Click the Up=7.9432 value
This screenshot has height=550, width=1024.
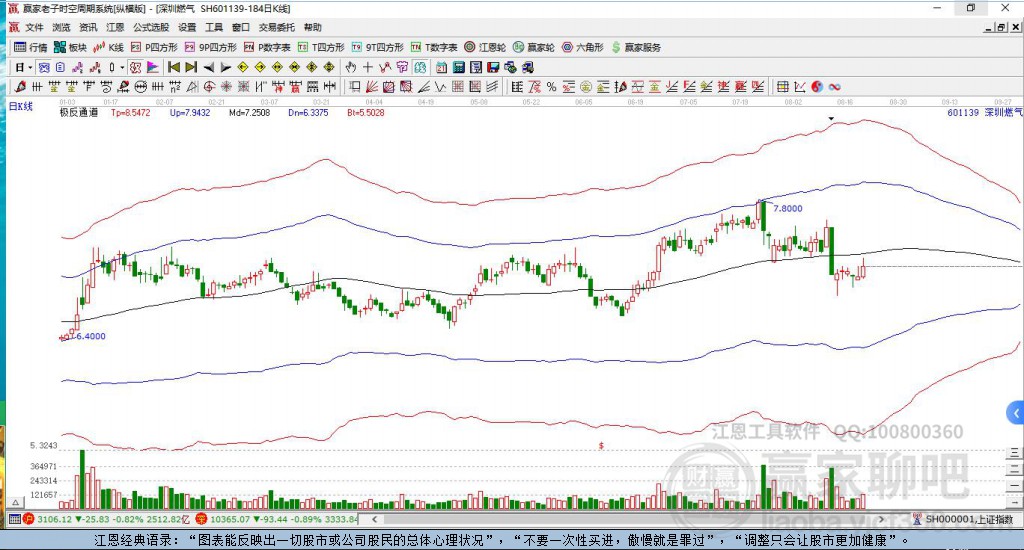pos(190,112)
